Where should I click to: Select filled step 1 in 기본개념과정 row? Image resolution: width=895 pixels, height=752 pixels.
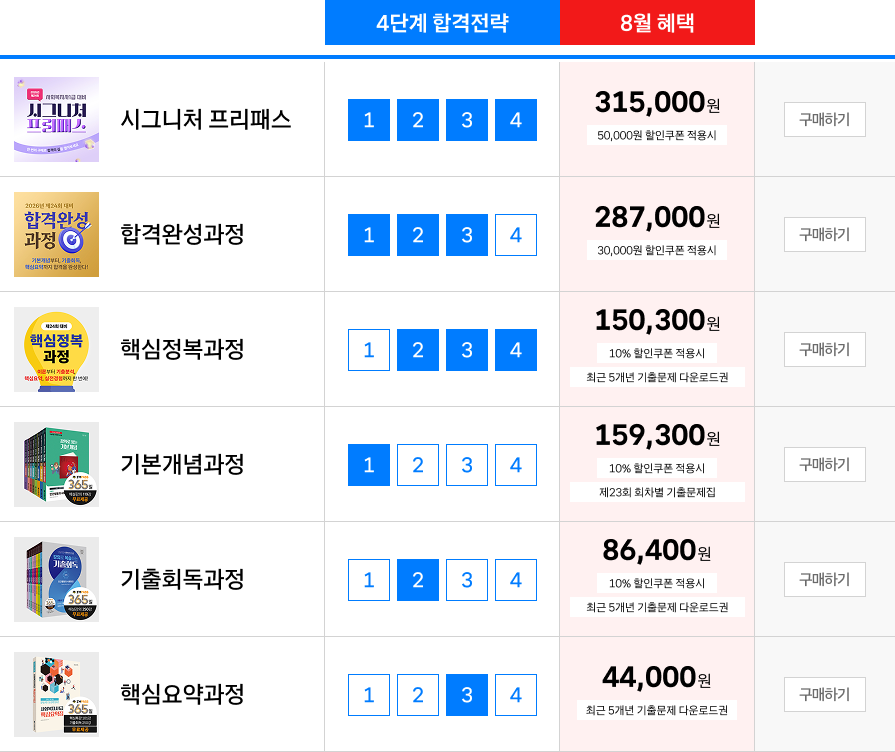[369, 465]
